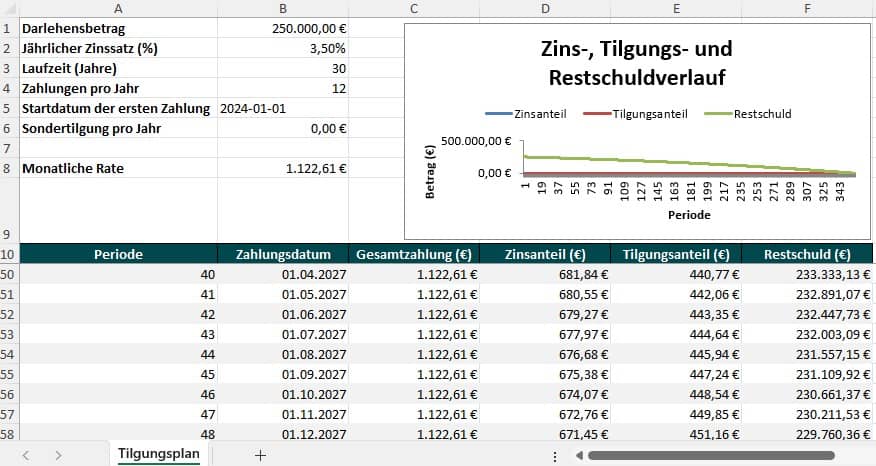Select row 10 header

(x=9, y=254)
